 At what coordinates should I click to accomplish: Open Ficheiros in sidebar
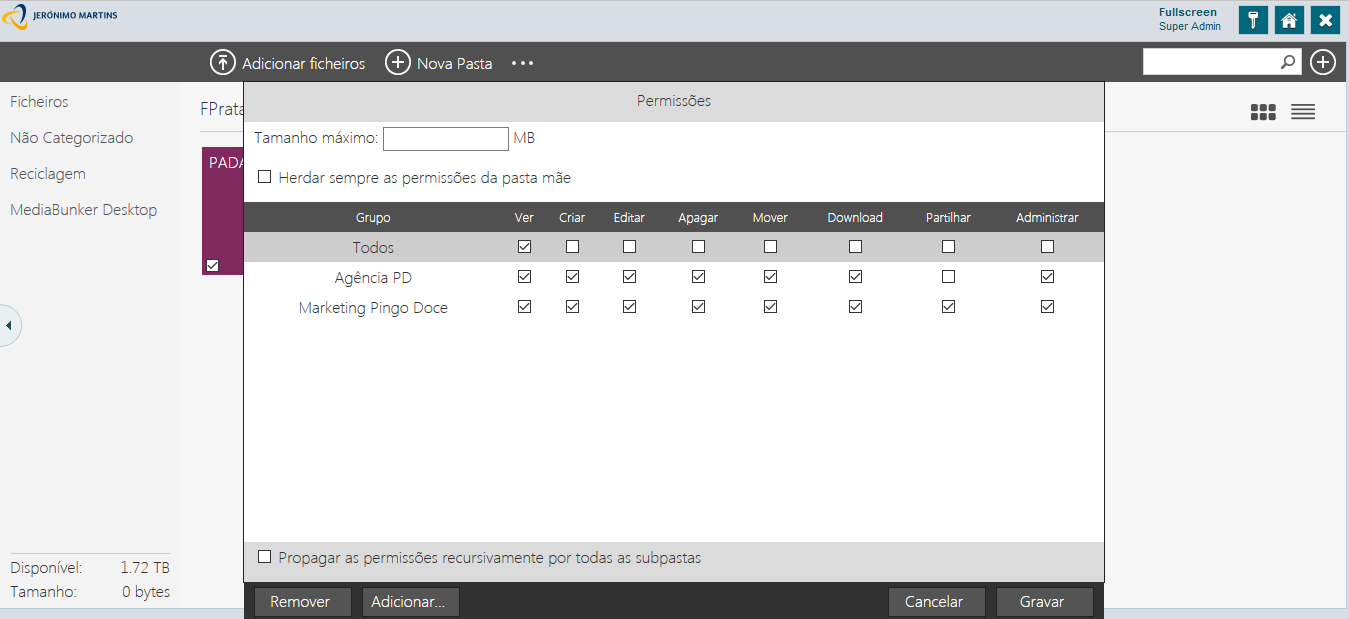[39, 102]
